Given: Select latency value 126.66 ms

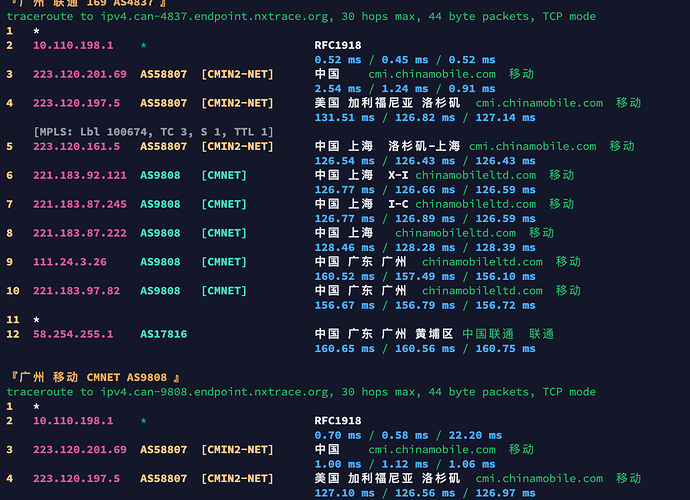Looking at the screenshot, I should click(x=425, y=190).
